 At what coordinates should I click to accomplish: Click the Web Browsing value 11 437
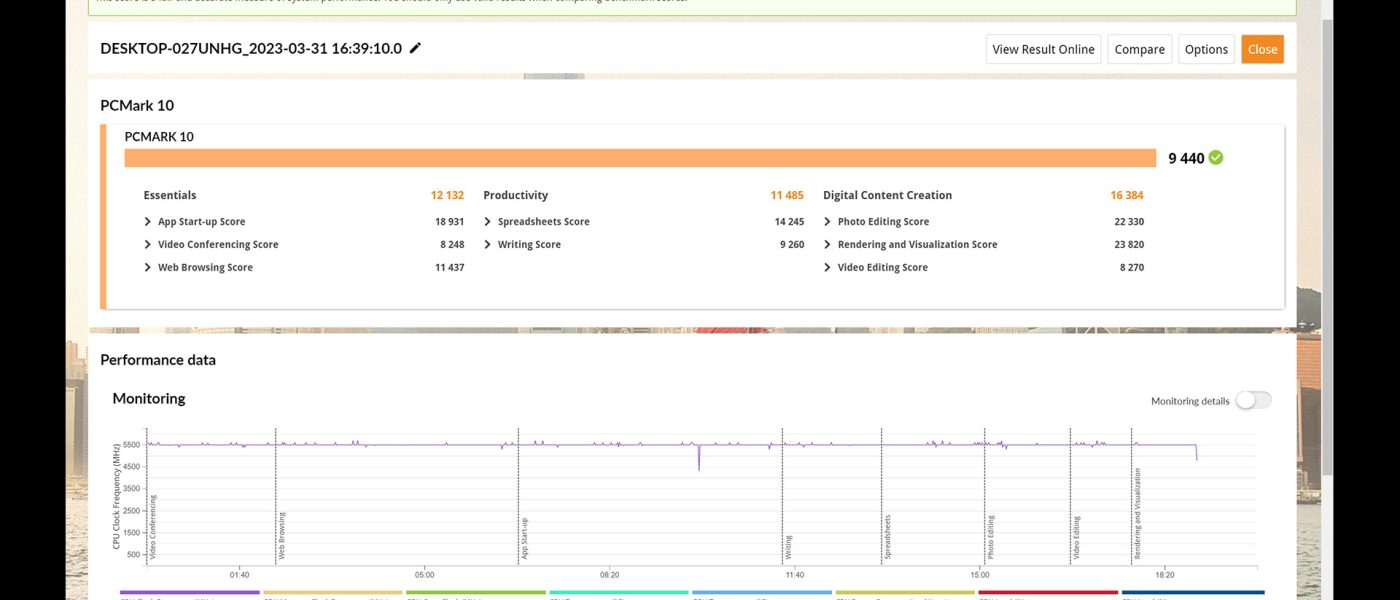[x=449, y=267]
